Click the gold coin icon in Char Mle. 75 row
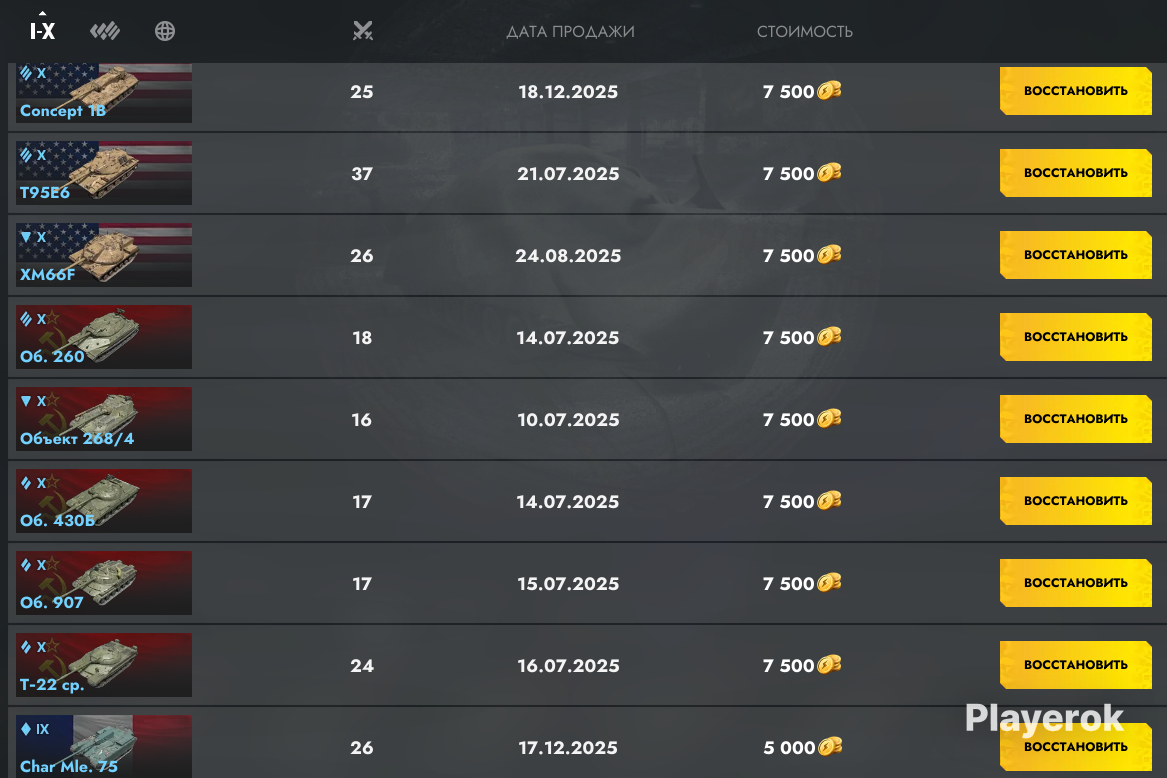Image resolution: width=1167 pixels, height=778 pixels. [830, 746]
